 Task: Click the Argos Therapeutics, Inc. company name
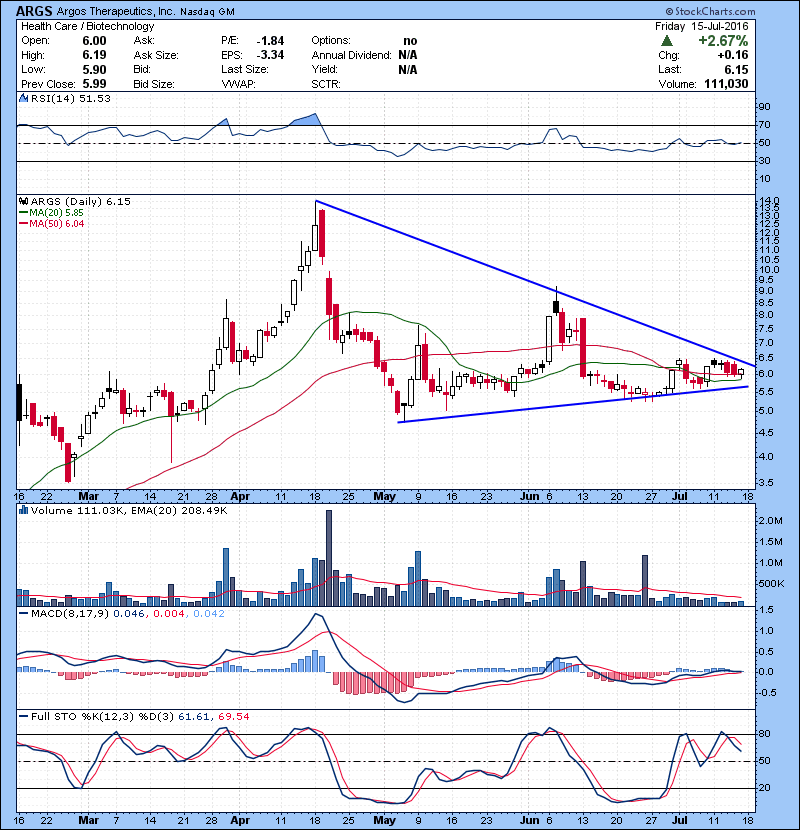point(115,12)
